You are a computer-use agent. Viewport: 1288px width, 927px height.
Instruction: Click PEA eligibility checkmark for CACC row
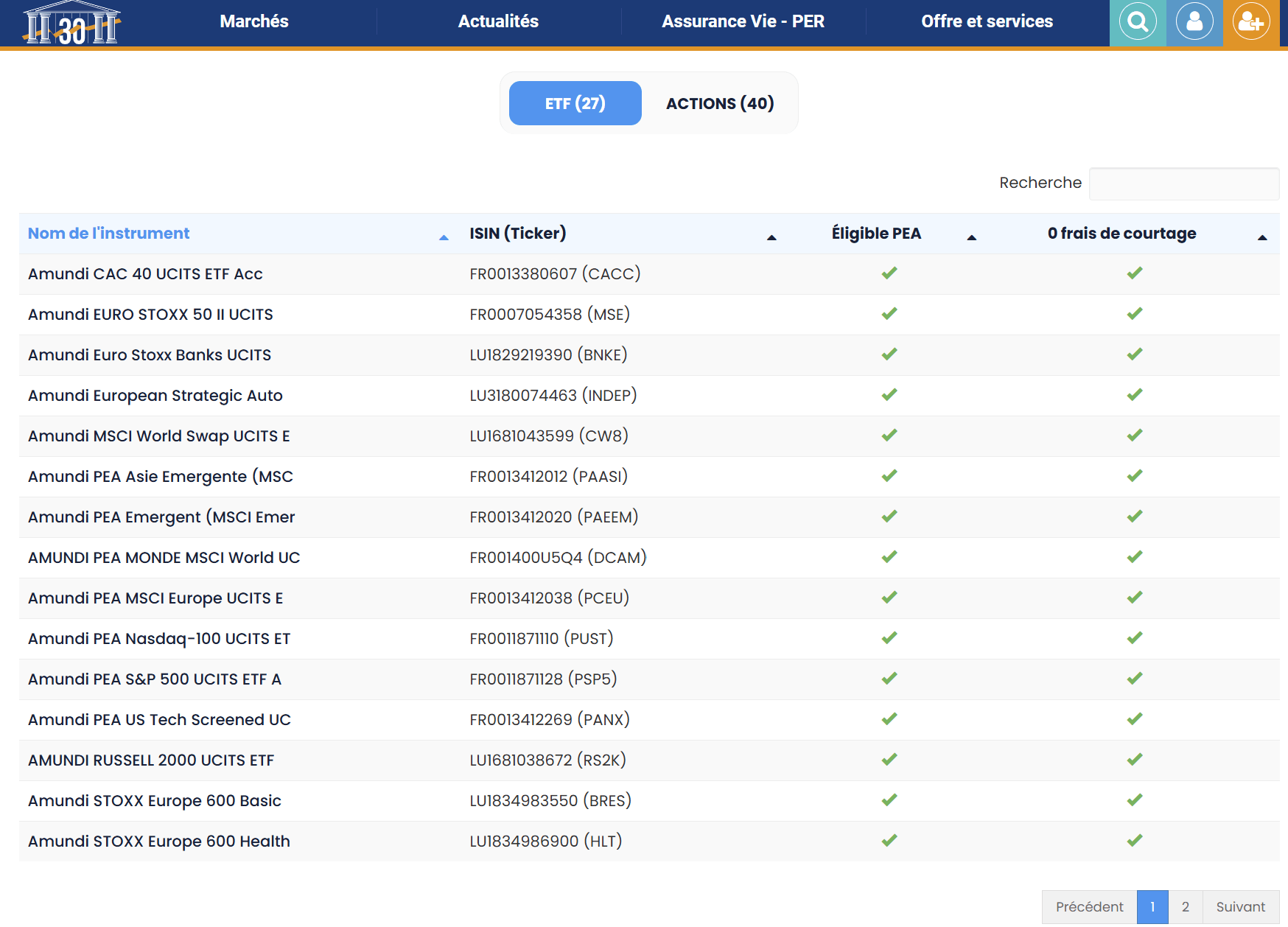pos(889,273)
